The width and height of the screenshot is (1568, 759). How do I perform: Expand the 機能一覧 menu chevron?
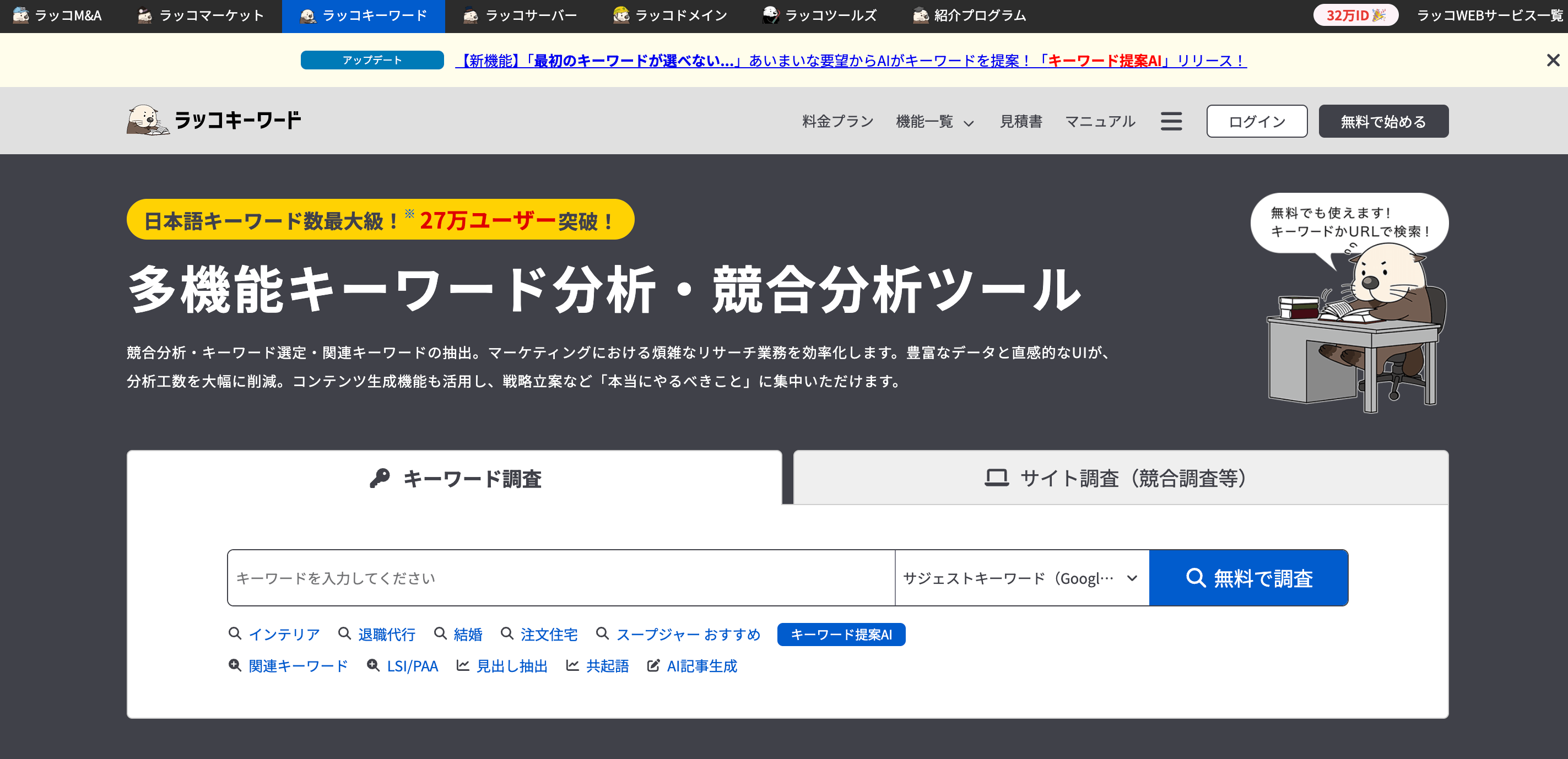(968, 123)
